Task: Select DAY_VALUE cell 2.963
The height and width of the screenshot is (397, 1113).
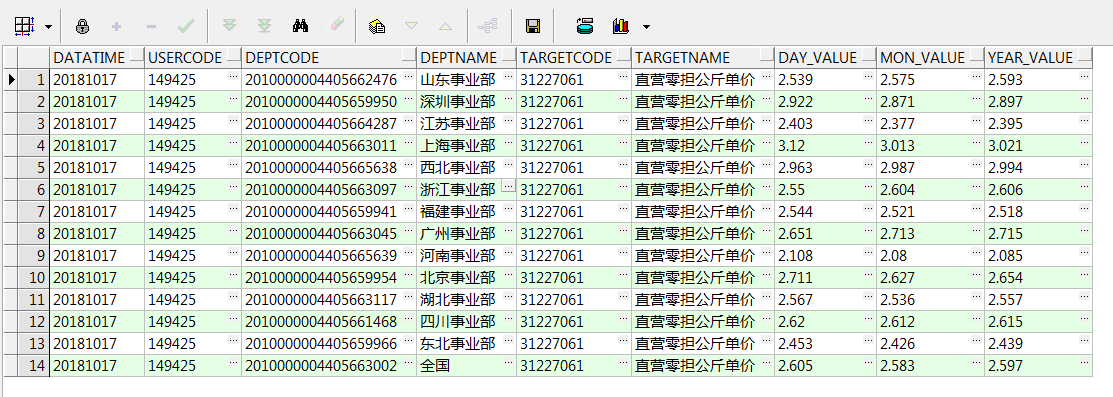Action: click(826, 168)
